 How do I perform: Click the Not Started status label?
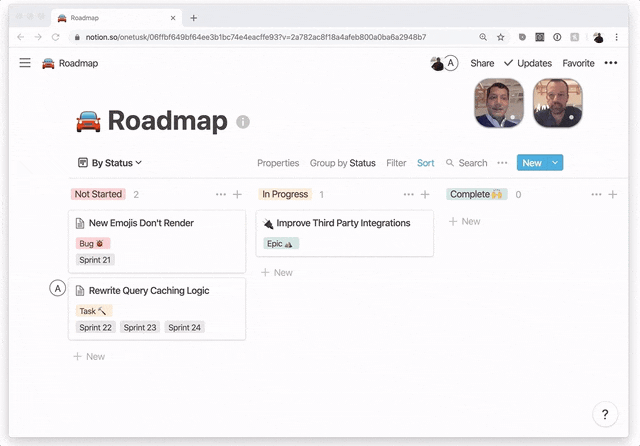point(98,194)
